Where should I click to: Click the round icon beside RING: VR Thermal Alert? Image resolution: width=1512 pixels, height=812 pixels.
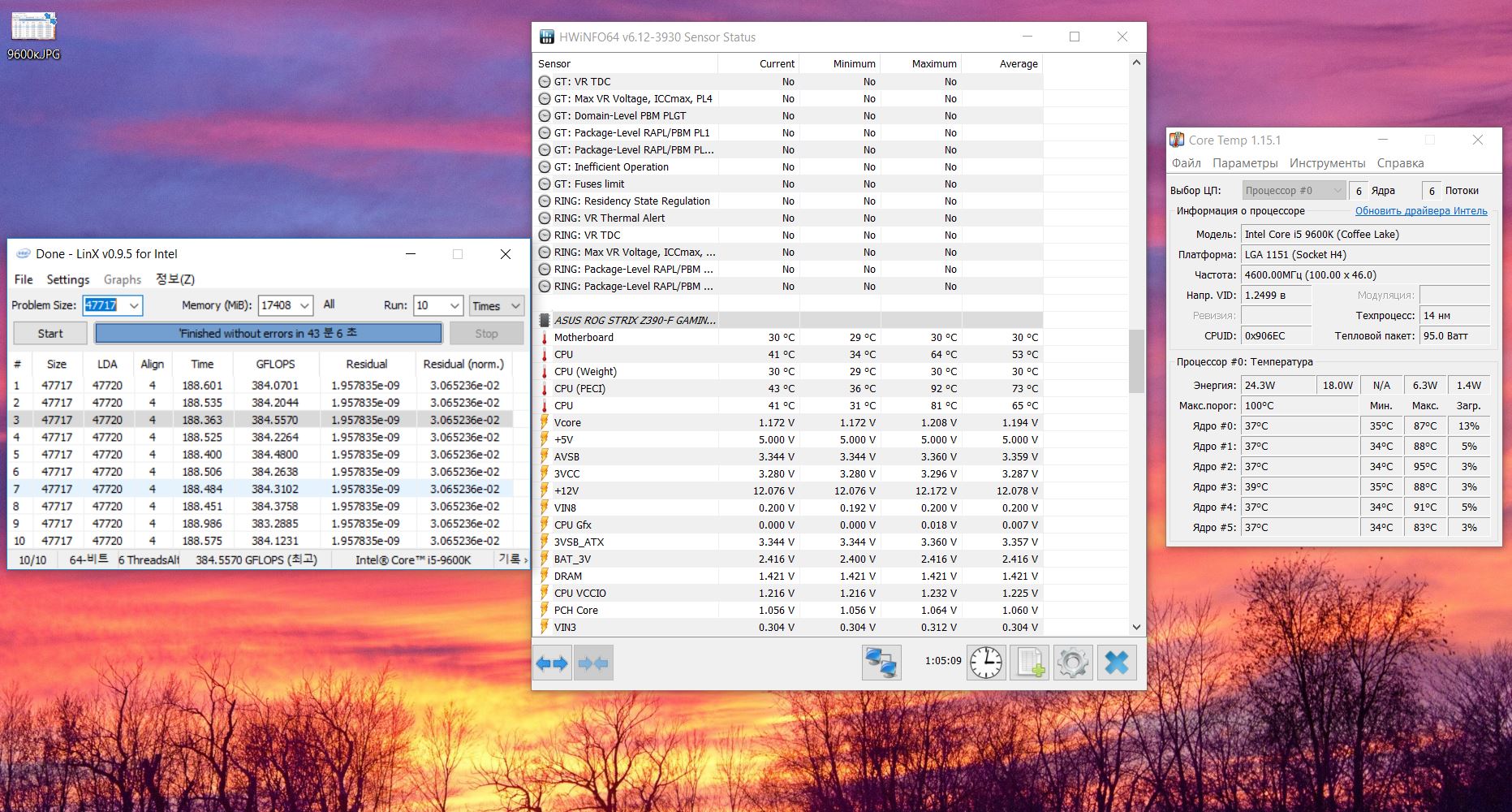[545, 218]
